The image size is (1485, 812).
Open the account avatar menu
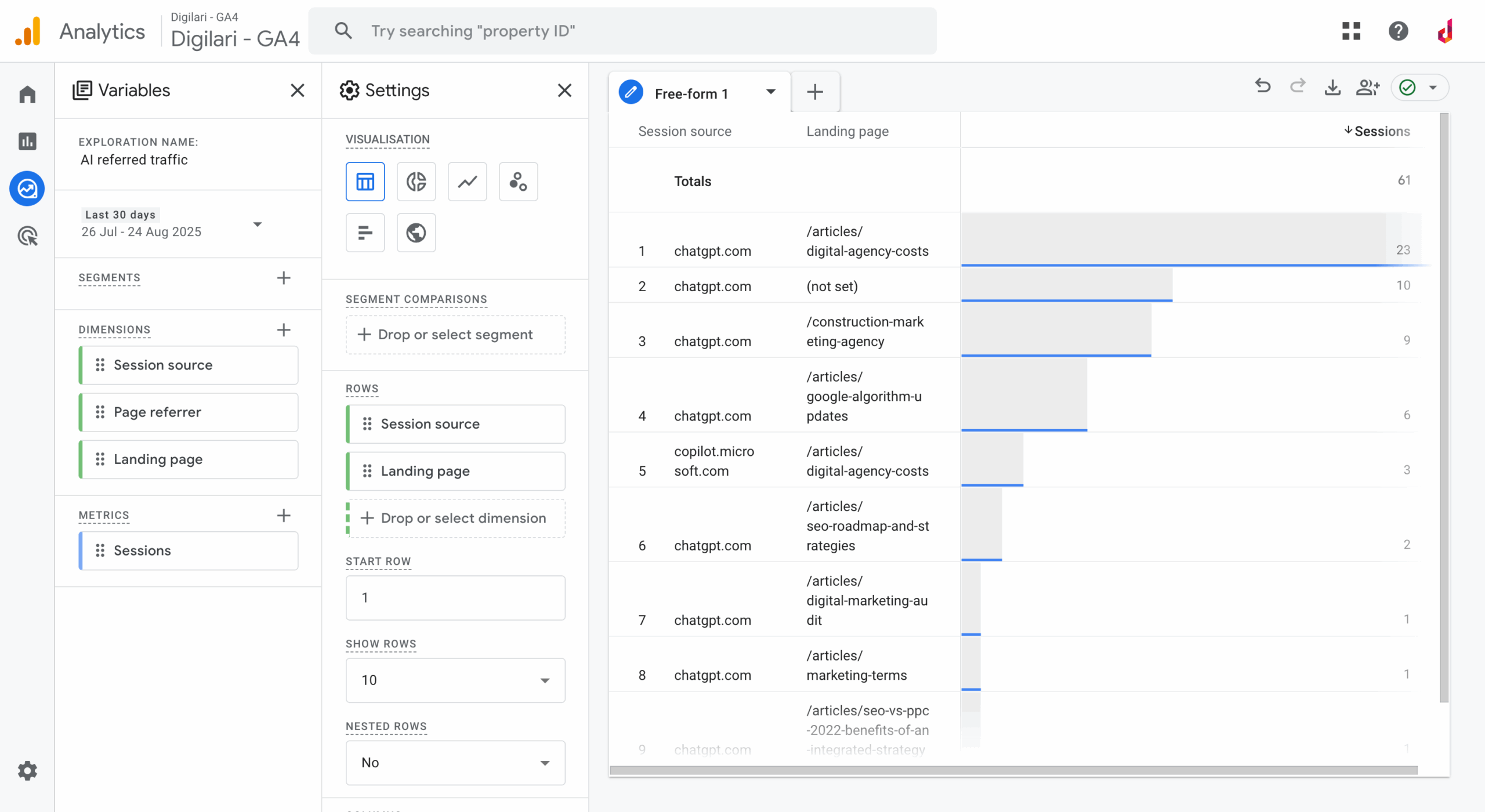pos(1445,31)
